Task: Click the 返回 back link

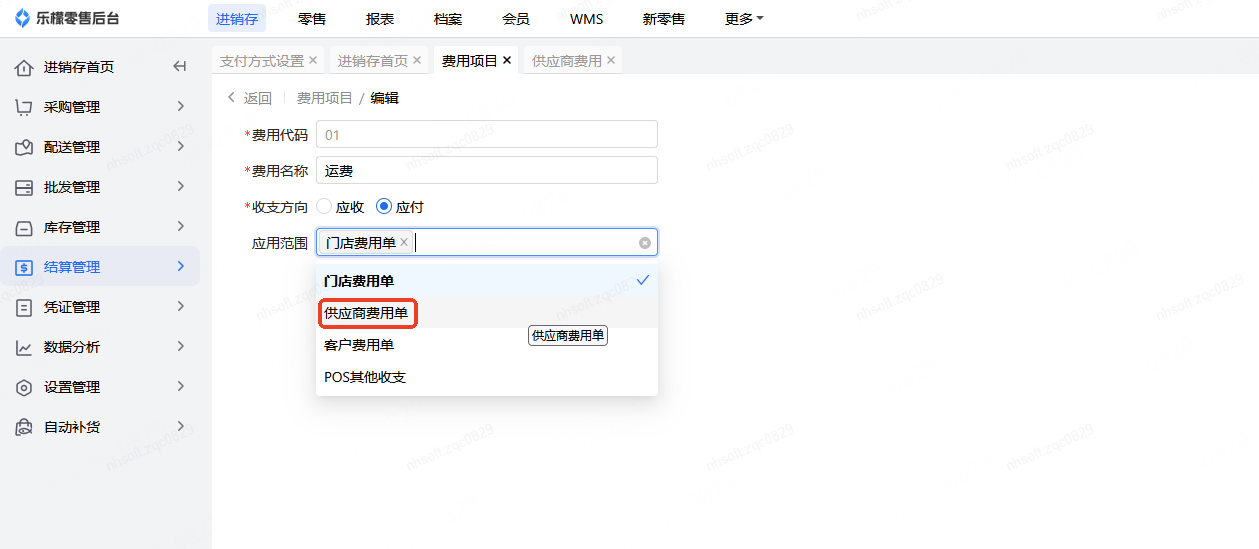Action: 250,98
